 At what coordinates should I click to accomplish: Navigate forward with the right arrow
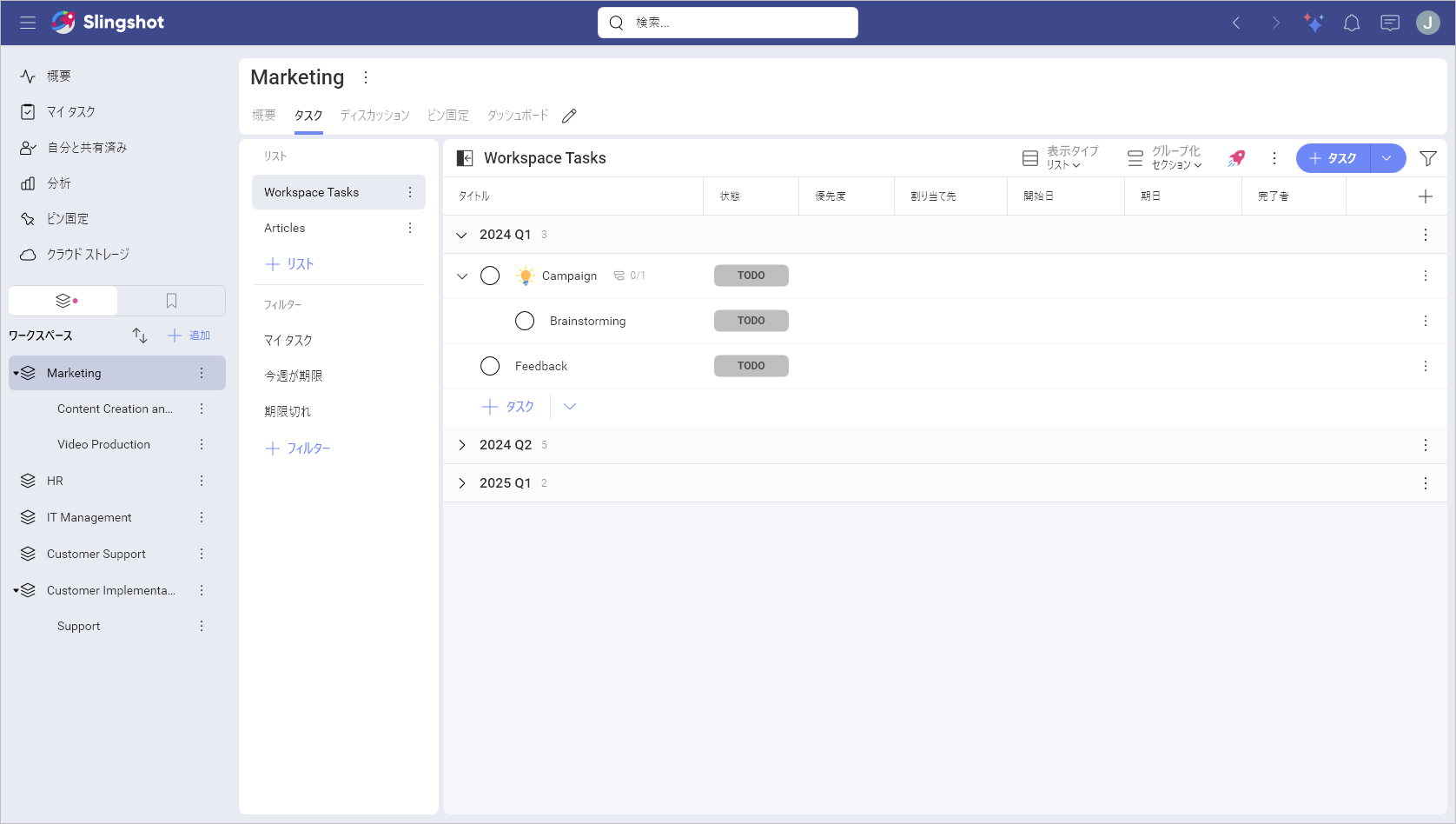point(1275,23)
